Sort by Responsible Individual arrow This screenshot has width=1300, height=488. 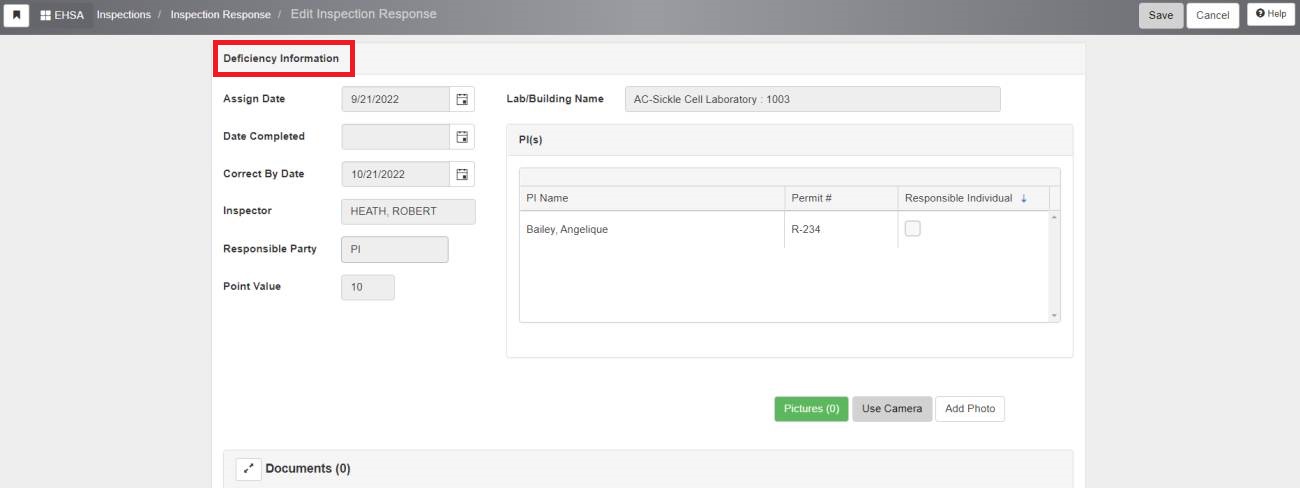pyautogui.click(x=1023, y=198)
